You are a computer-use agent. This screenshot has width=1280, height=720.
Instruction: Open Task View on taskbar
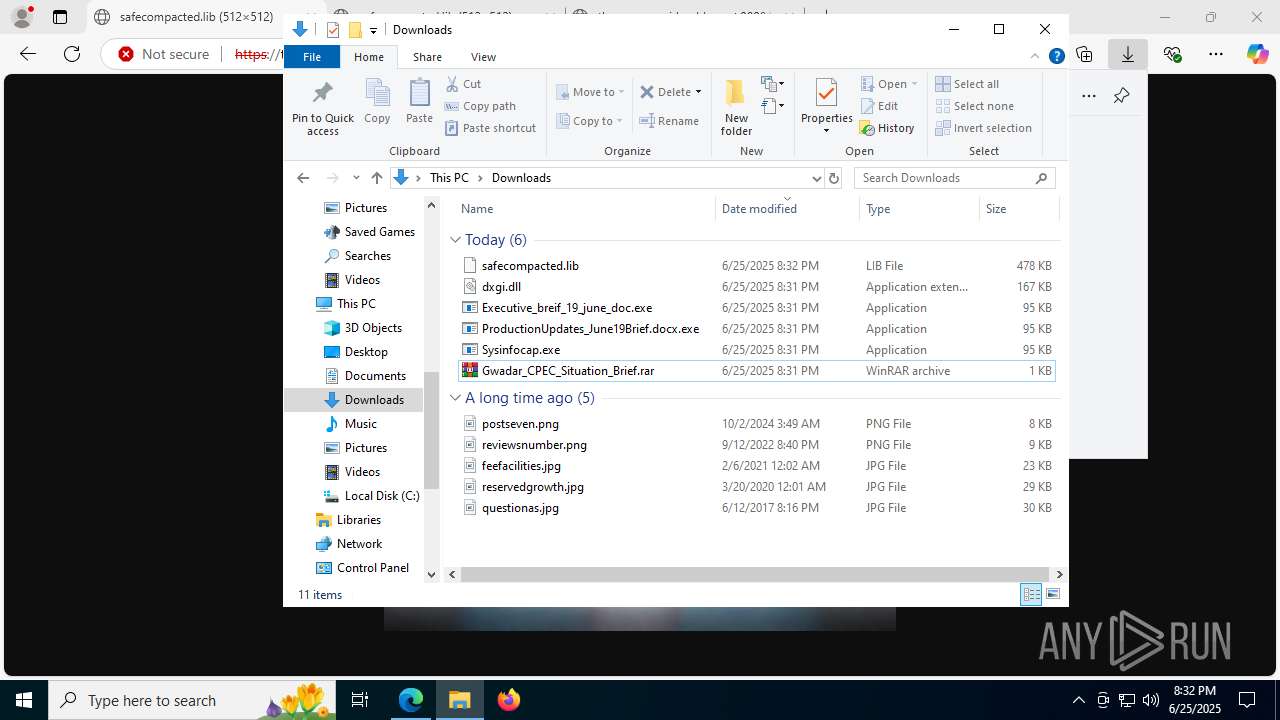coord(360,700)
